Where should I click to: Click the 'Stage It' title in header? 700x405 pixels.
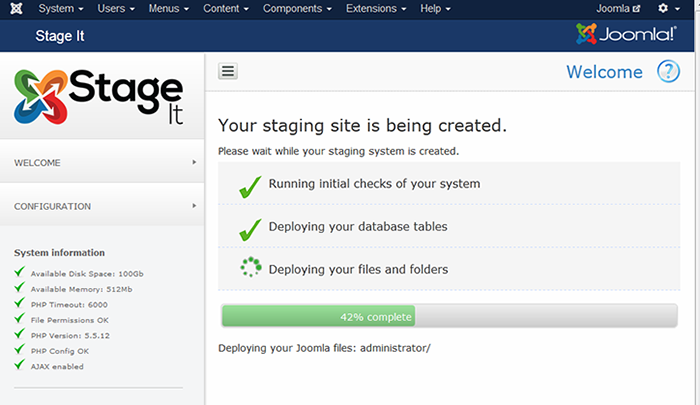(x=60, y=36)
